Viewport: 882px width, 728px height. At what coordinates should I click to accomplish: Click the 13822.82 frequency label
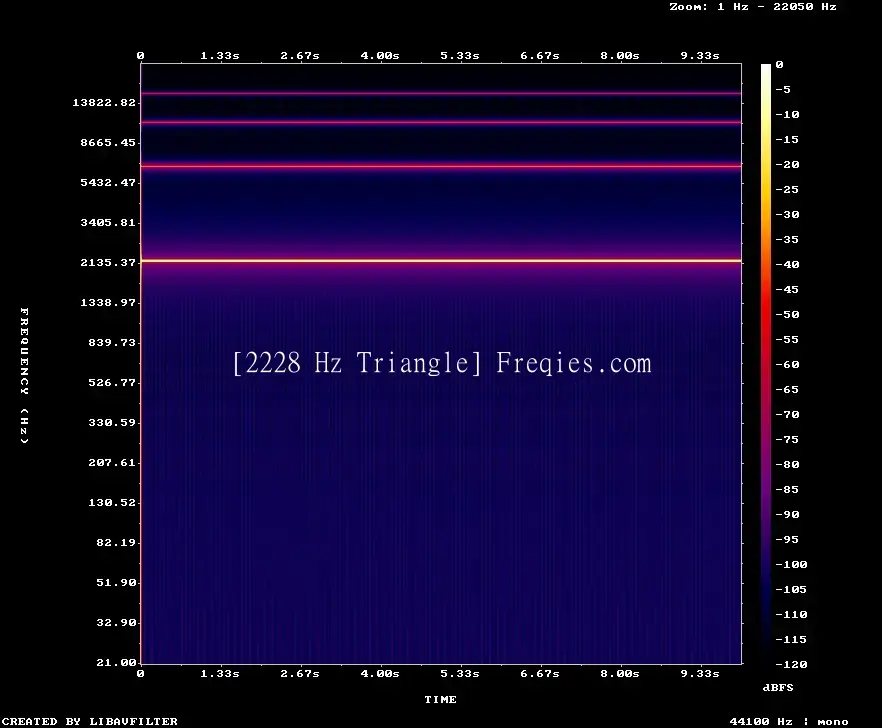coord(104,102)
